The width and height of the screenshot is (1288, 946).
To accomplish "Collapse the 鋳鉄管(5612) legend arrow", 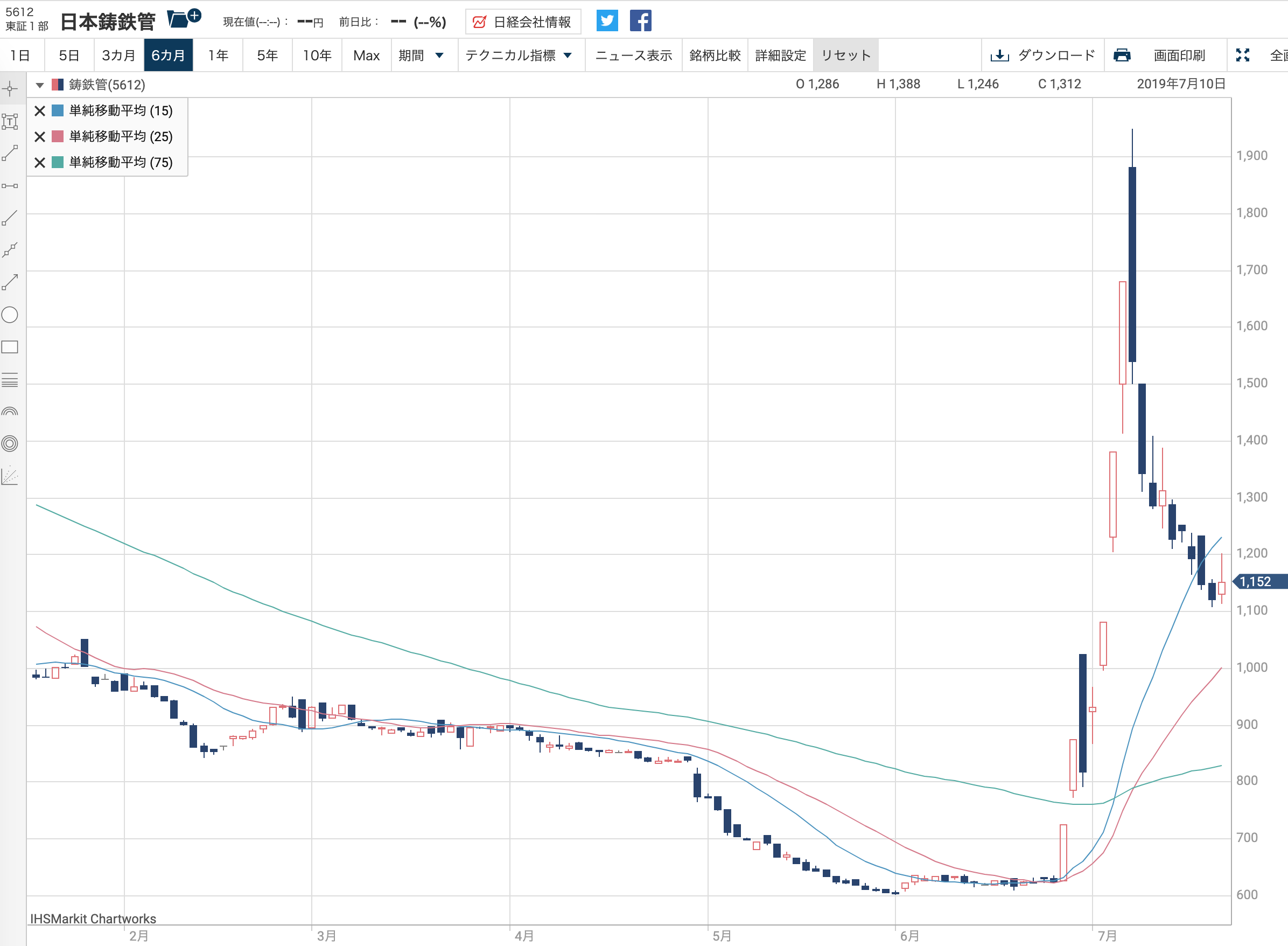I will [39, 85].
